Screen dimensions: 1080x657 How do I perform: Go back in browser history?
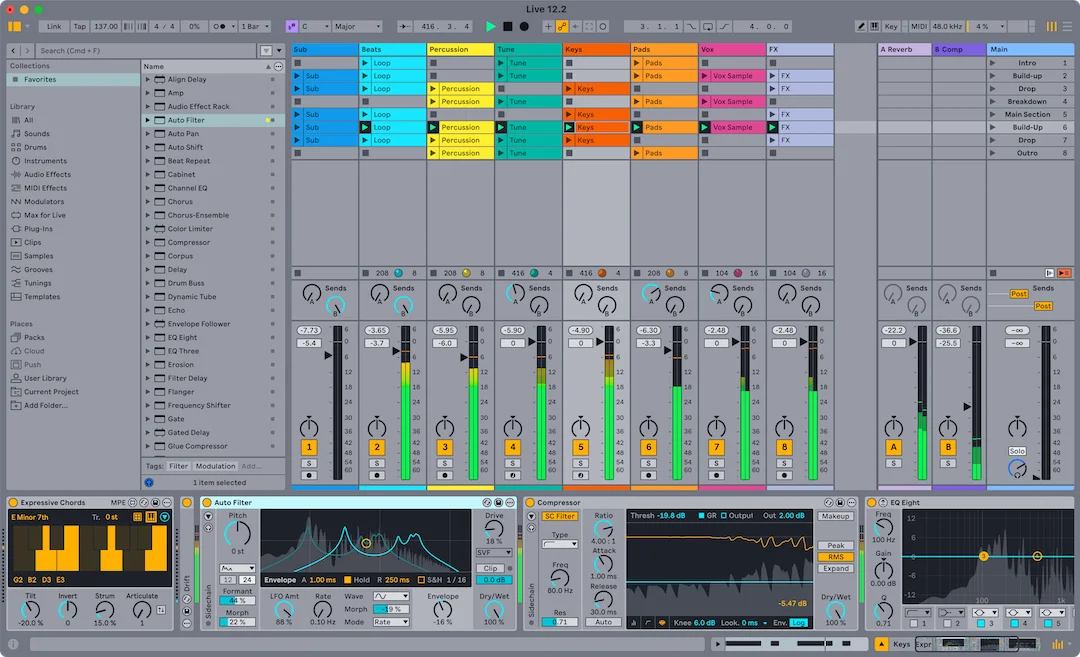(x=13, y=50)
